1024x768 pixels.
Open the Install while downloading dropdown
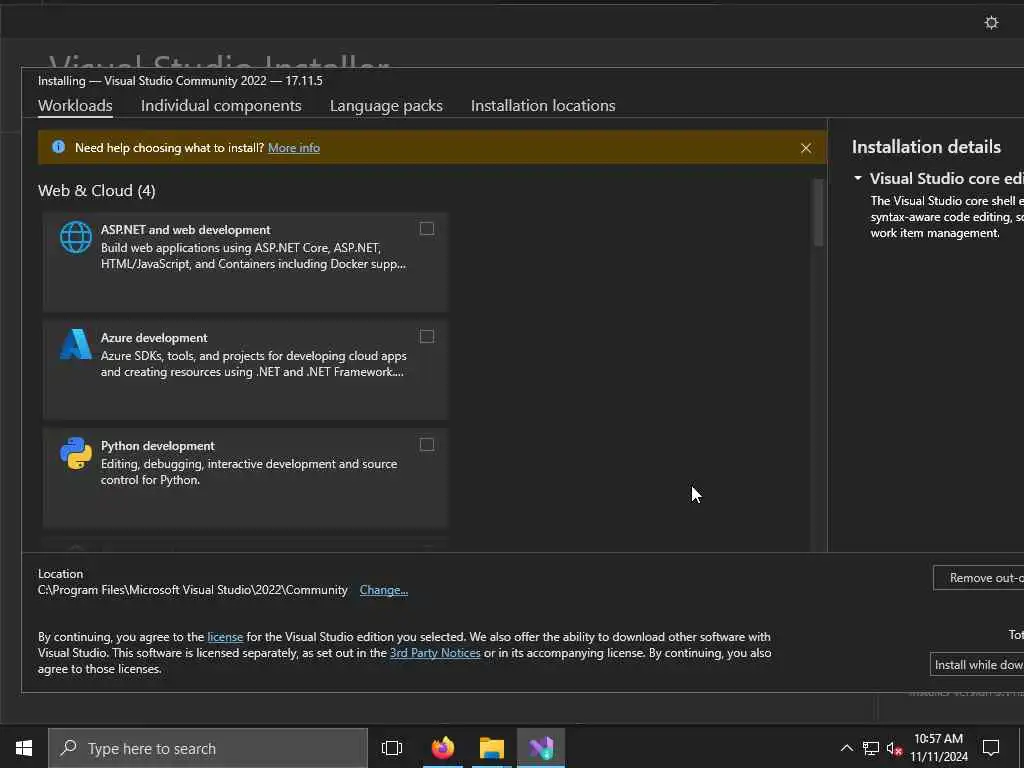click(x=977, y=664)
